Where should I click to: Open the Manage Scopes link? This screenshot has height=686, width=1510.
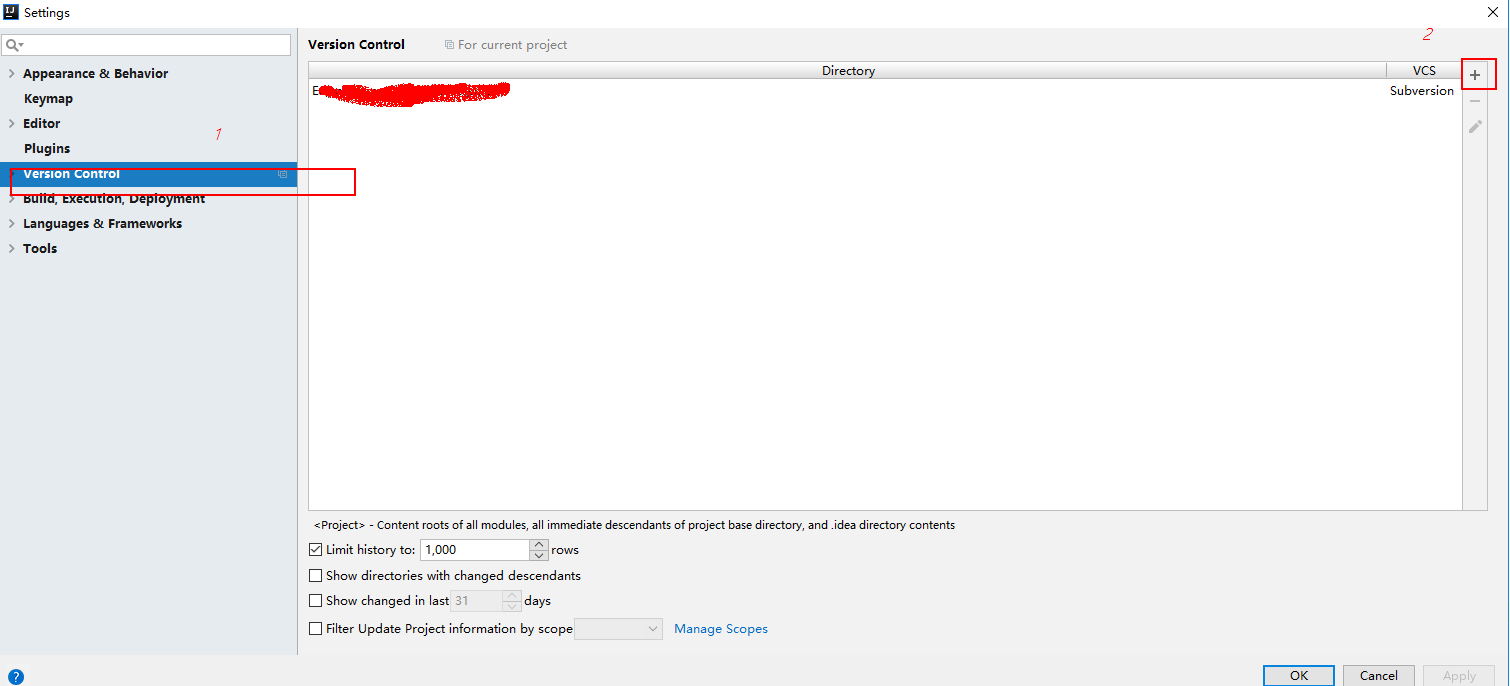721,629
